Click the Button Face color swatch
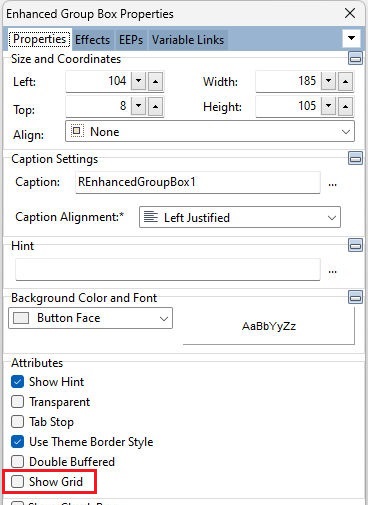368x505 pixels. point(21,318)
